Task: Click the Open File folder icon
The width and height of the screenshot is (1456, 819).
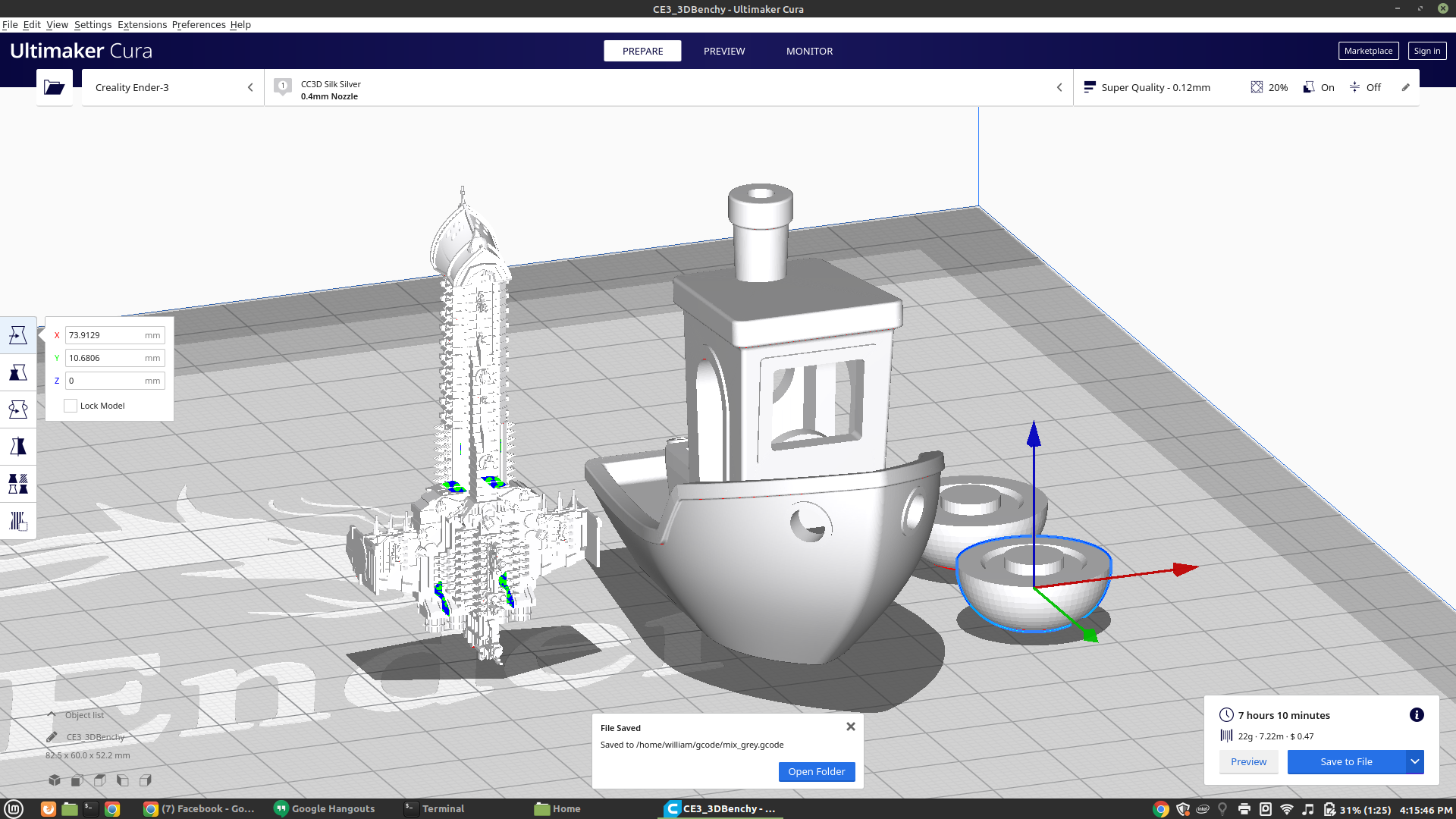Action: click(x=54, y=87)
